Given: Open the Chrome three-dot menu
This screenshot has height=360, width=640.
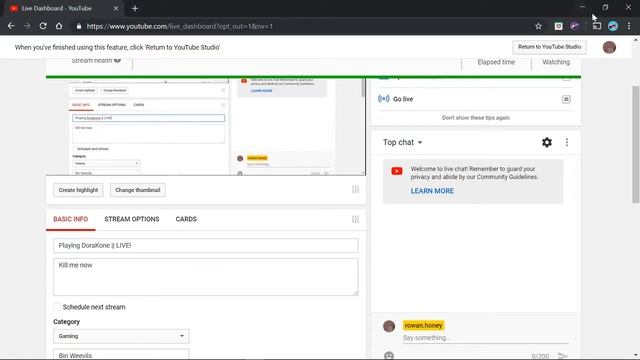Looking at the screenshot, I should point(629,26).
